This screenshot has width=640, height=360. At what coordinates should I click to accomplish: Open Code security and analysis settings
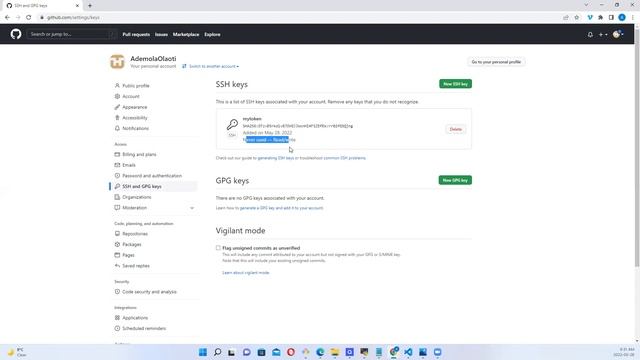[x=149, y=291]
